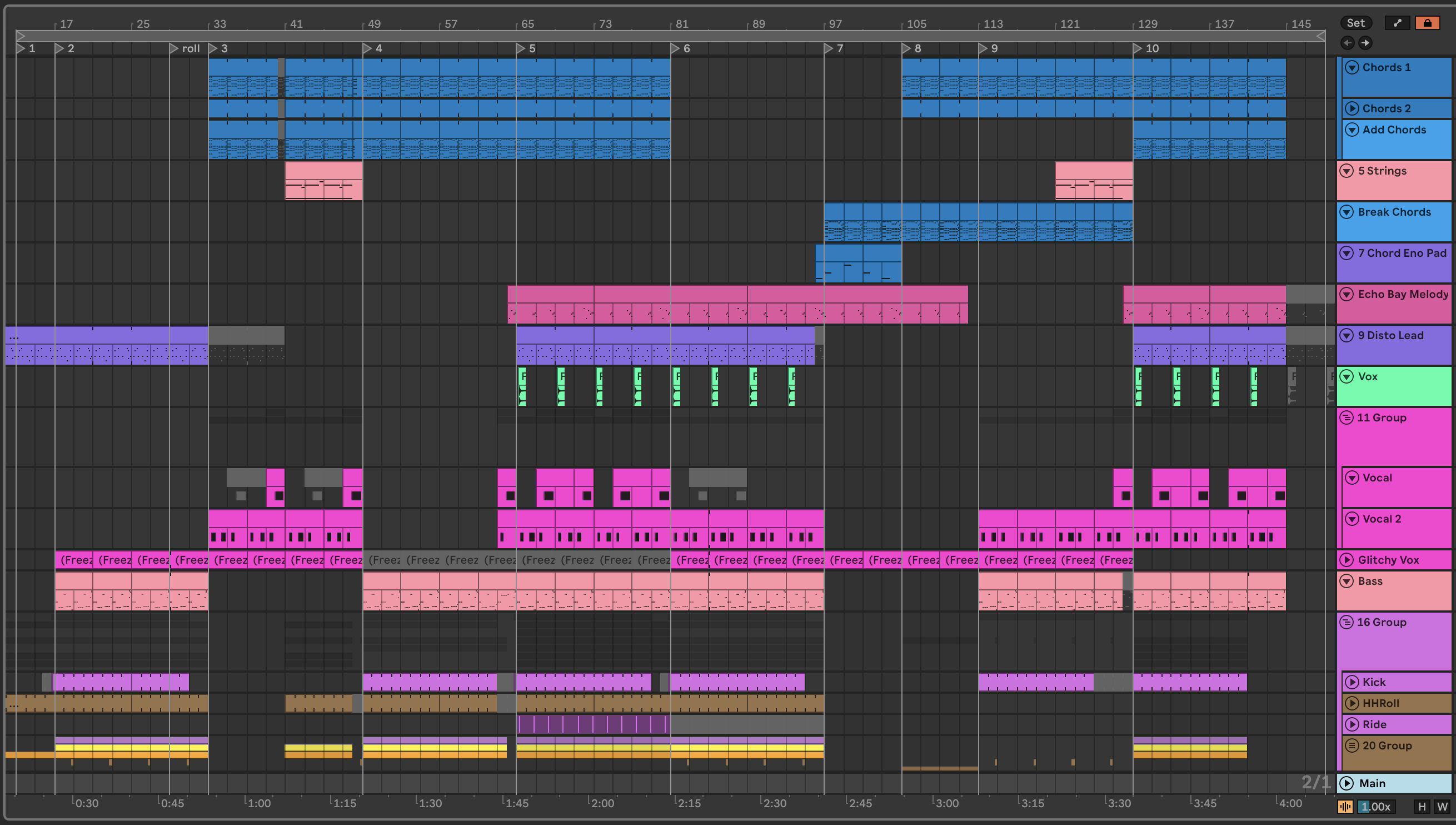The image size is (1456, 825).
Task: Jump to next locator arrow
Action: 1365,43
